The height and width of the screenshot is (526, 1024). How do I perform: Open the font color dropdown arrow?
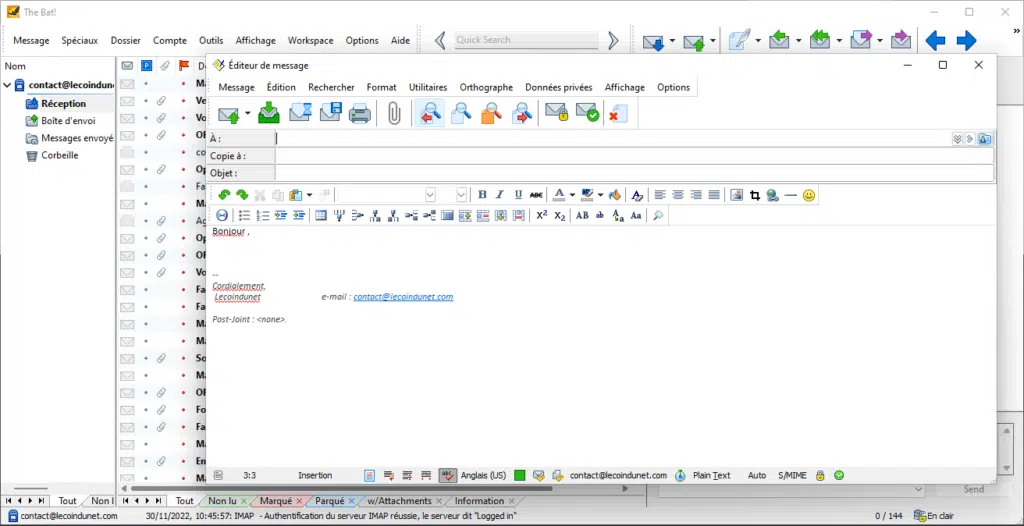coord(572,195)
